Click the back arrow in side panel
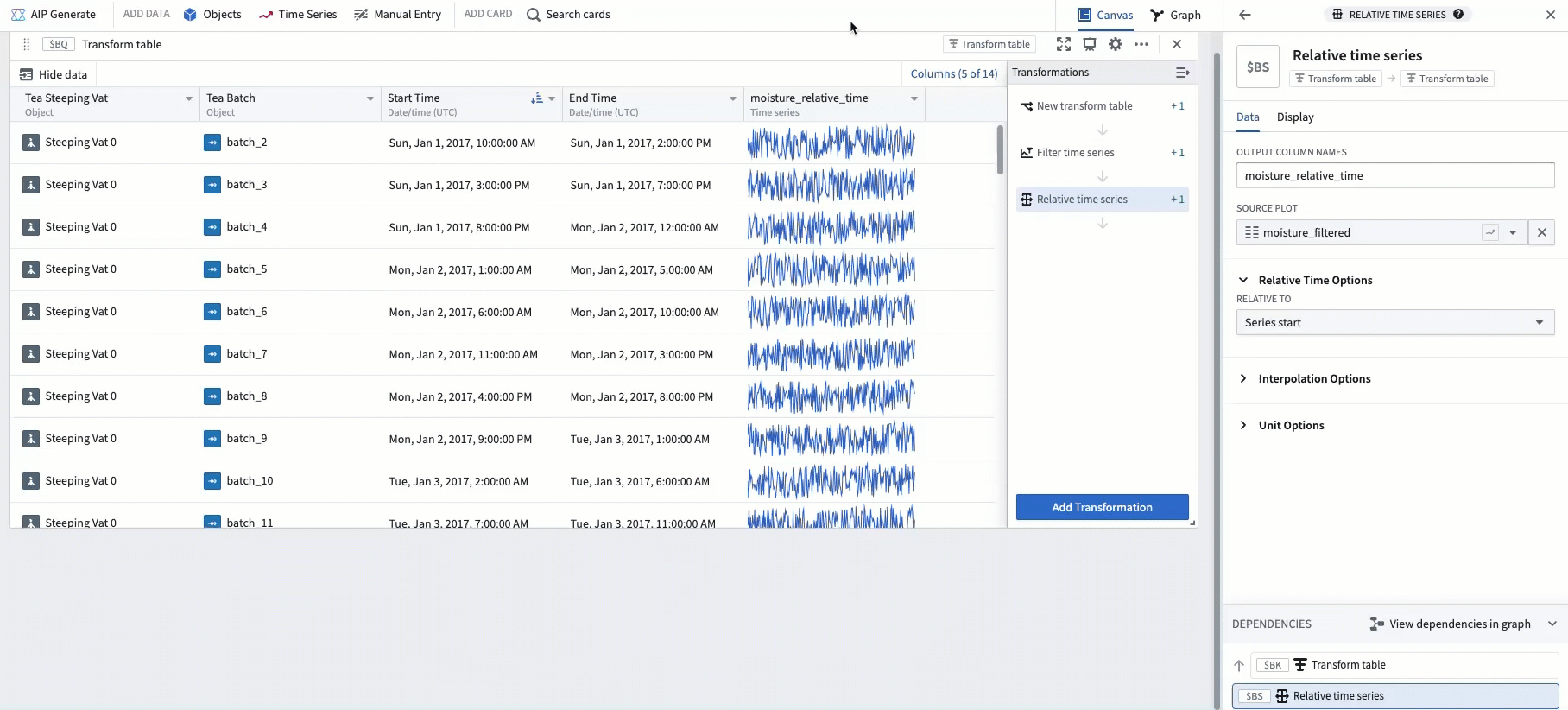 tap(1244, 15)
